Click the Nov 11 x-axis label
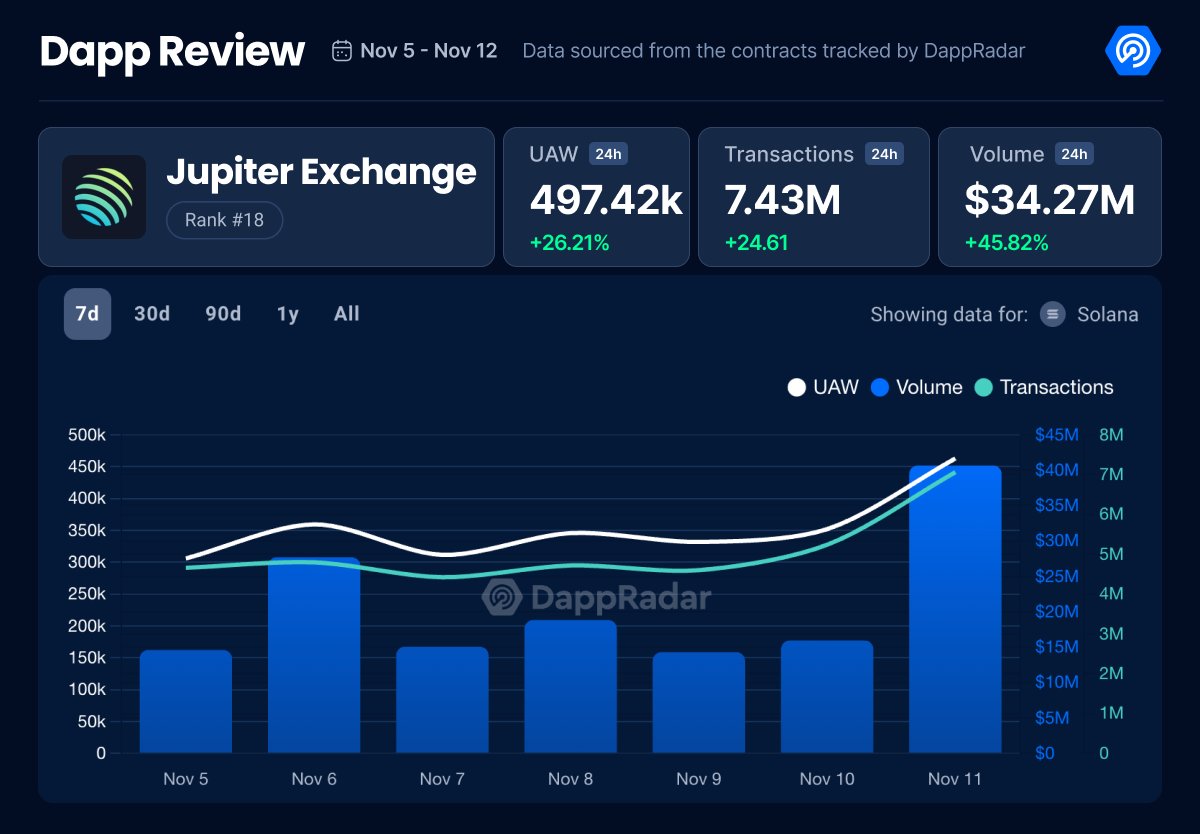This screenshot has height=834, width=1200. coord(955,779)
